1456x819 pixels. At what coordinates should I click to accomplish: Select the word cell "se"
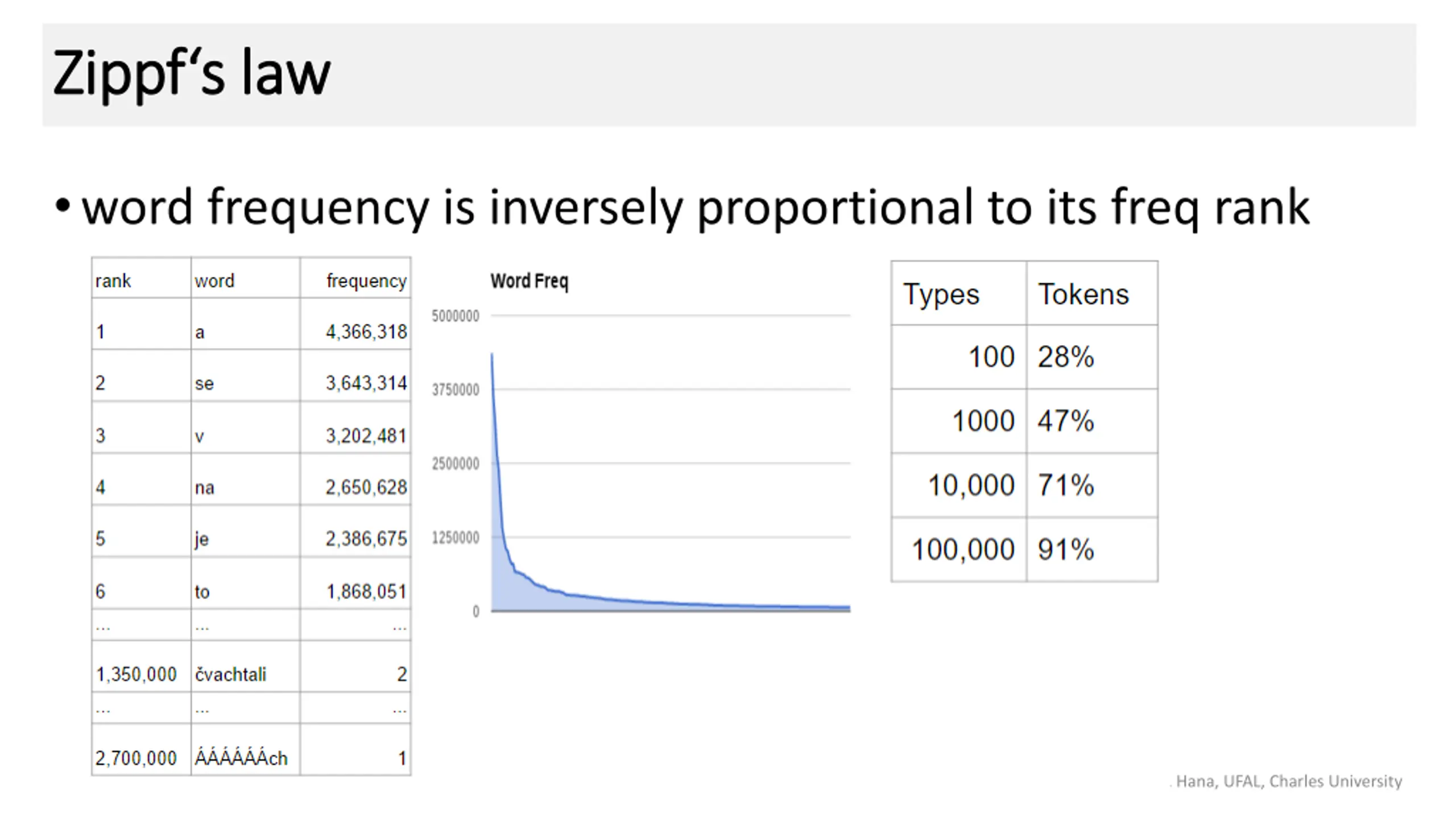point(204,384)
